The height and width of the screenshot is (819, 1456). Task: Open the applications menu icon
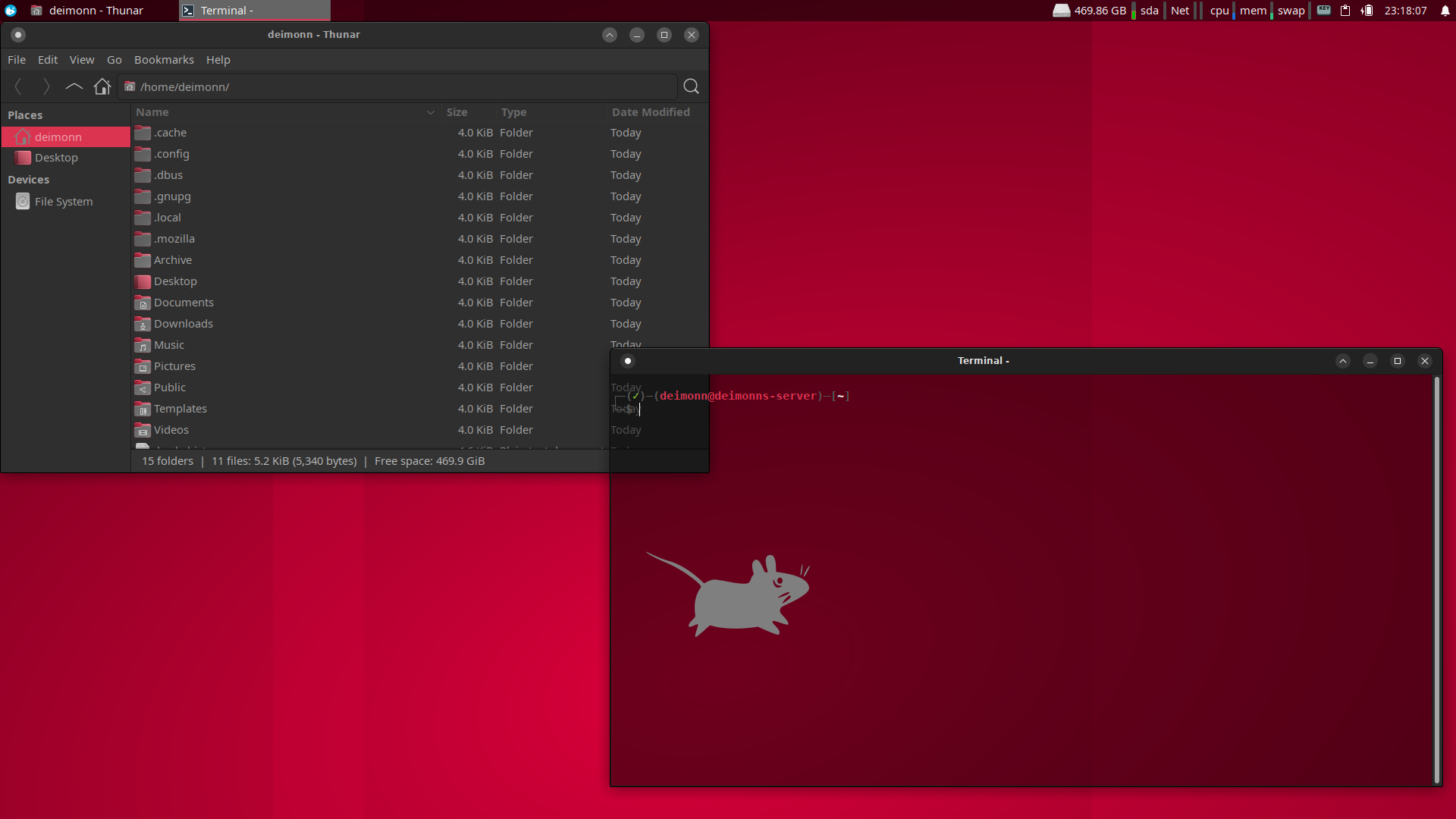coord(11,11)
